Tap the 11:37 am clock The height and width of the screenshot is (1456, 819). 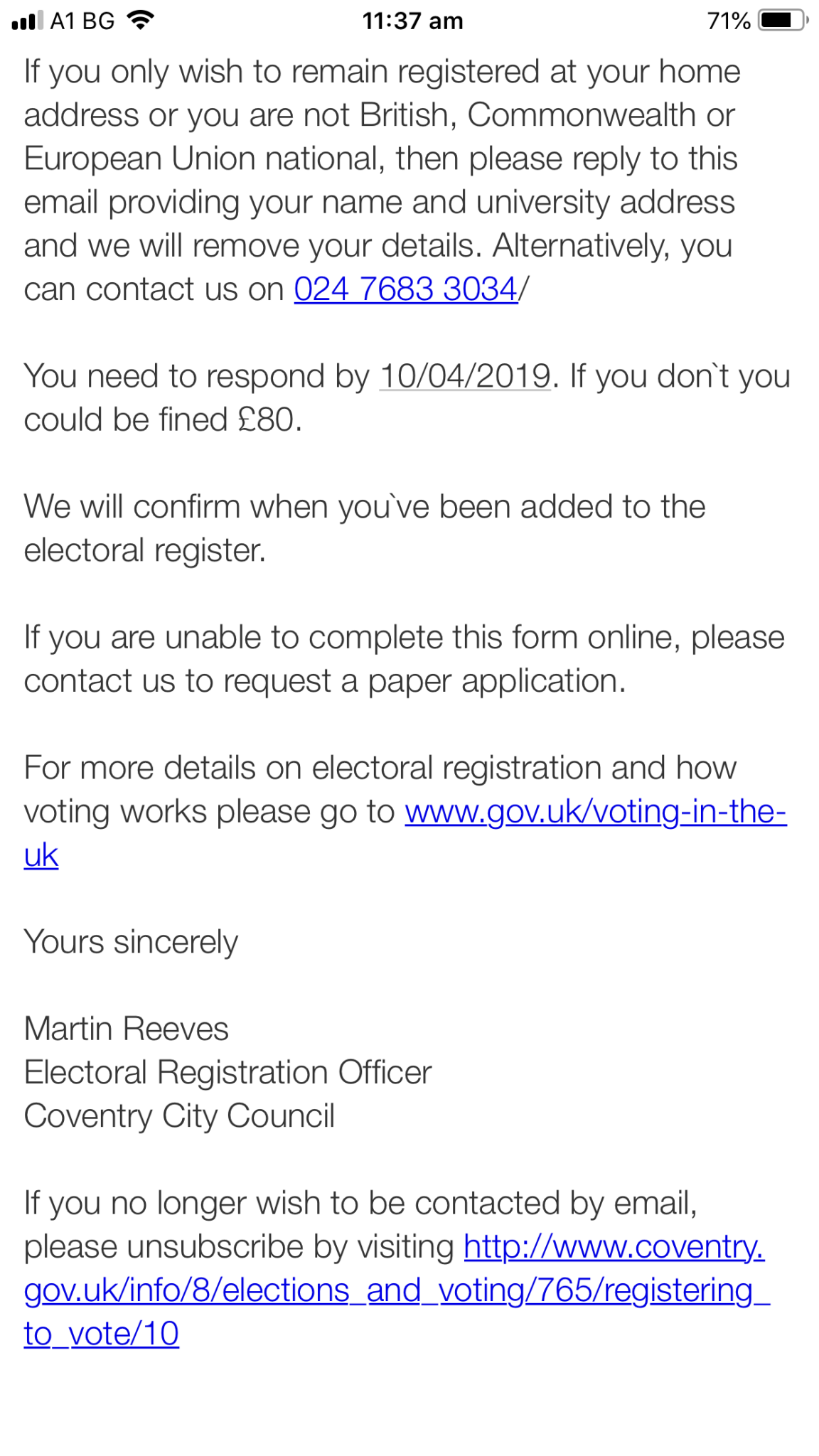click(412, 21)
